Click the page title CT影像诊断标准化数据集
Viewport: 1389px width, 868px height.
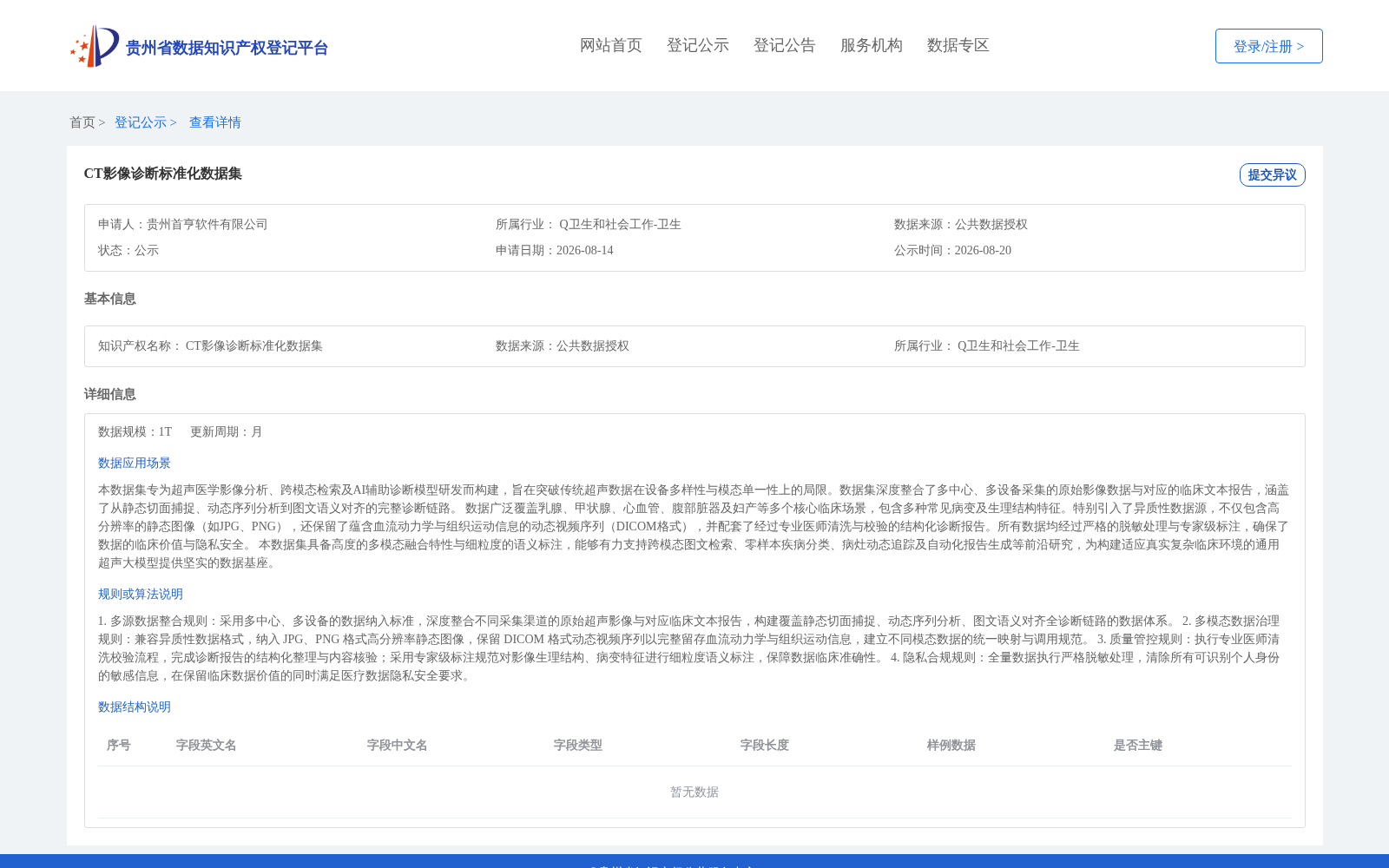point(163,174)
